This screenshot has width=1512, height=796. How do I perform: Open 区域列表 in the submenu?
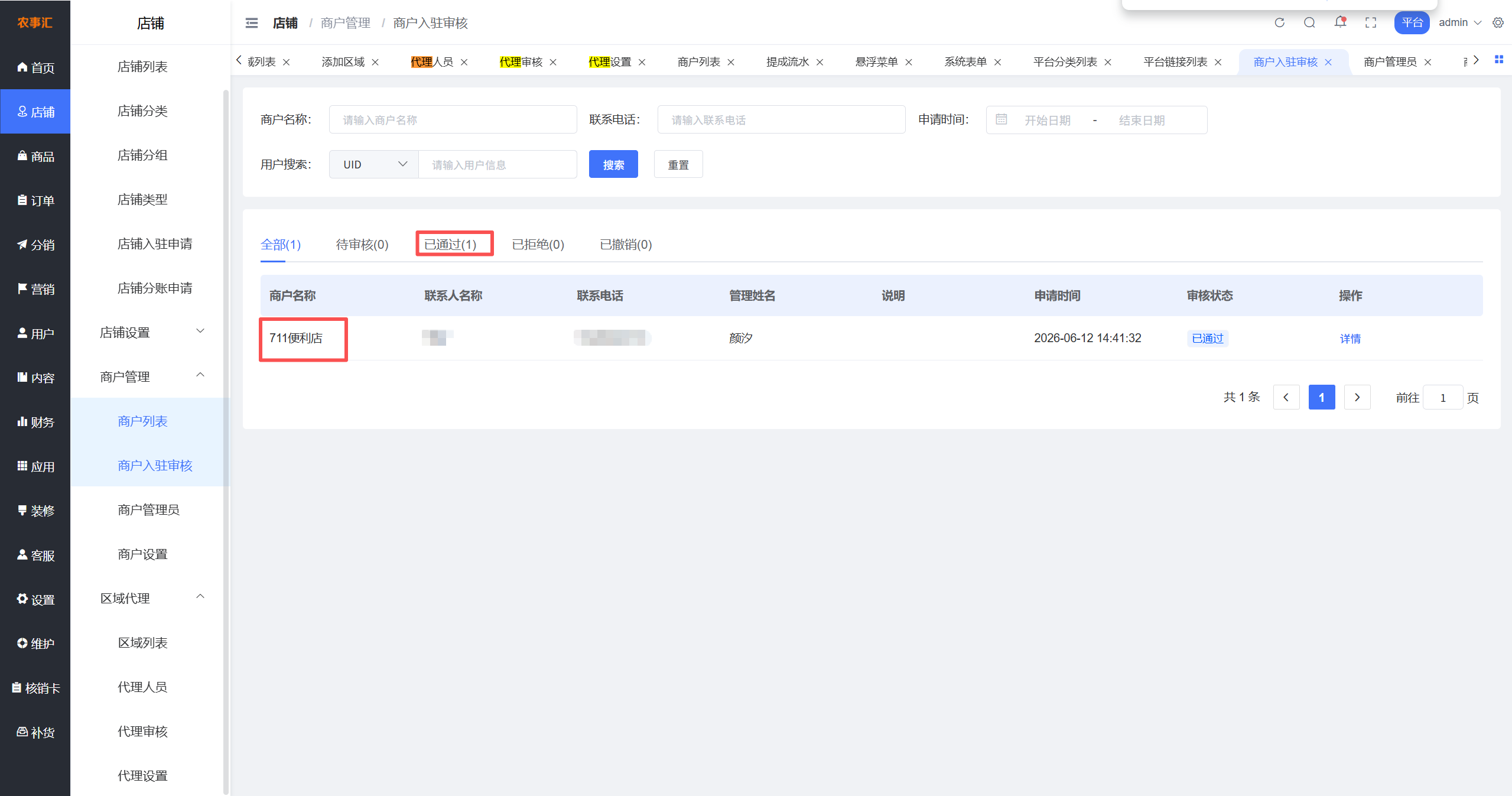tap(142, 642)
